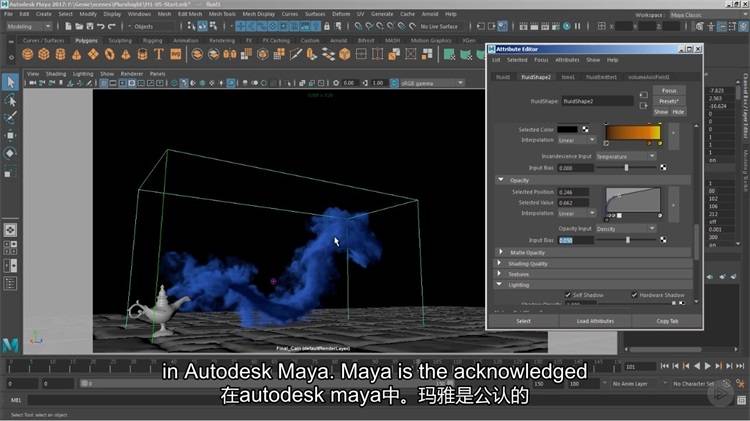Click the Hide button in Attribute Editor
The height and width of the screenshot is (421, 750).
tap(678, 111)
